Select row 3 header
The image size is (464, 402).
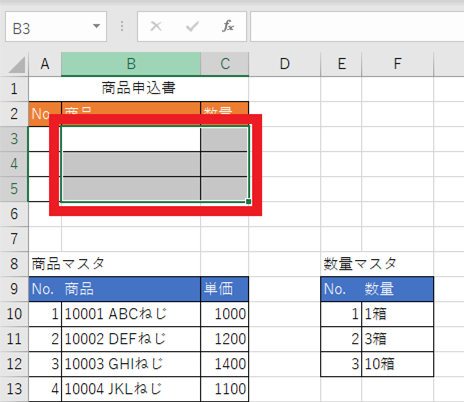[14, 139]
